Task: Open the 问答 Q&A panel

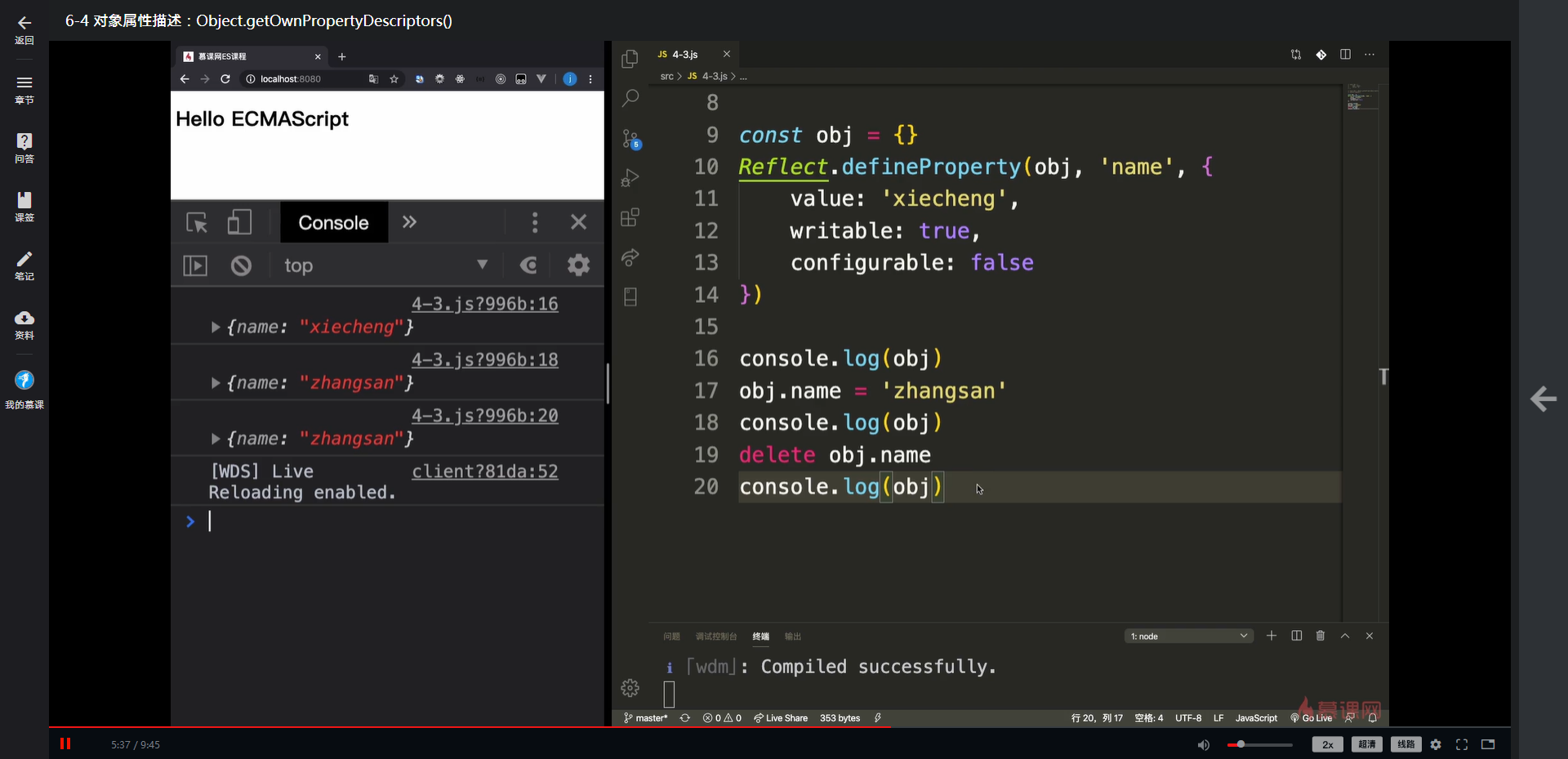Action: click(x=24, y=142)
